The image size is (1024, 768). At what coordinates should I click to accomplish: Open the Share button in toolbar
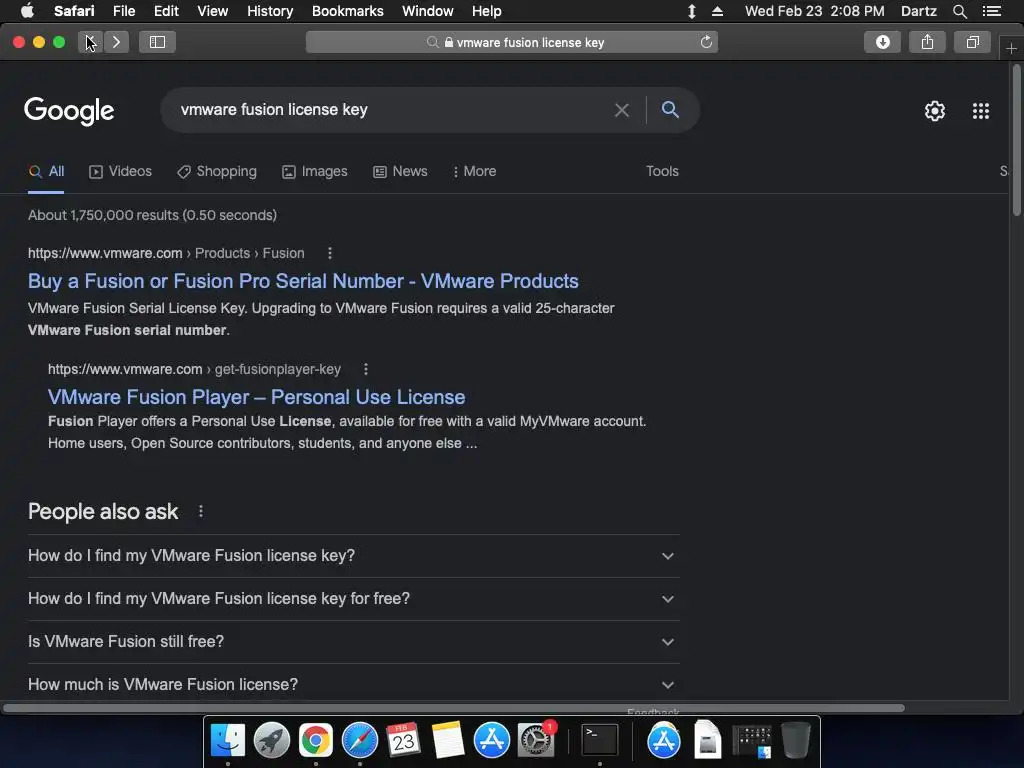pos(927,42)
